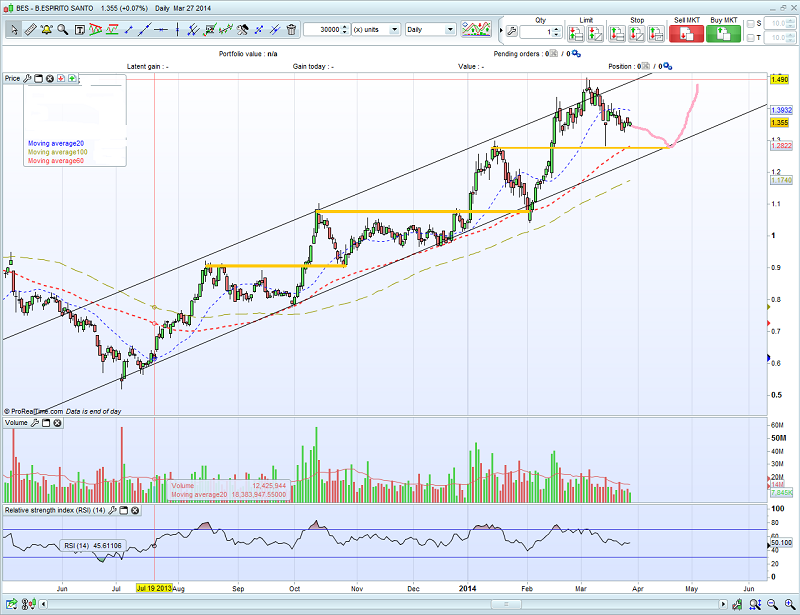Viewport: 800px width, 615px height.
Task: Click pending orders gear icon
Action: [576, 54]
